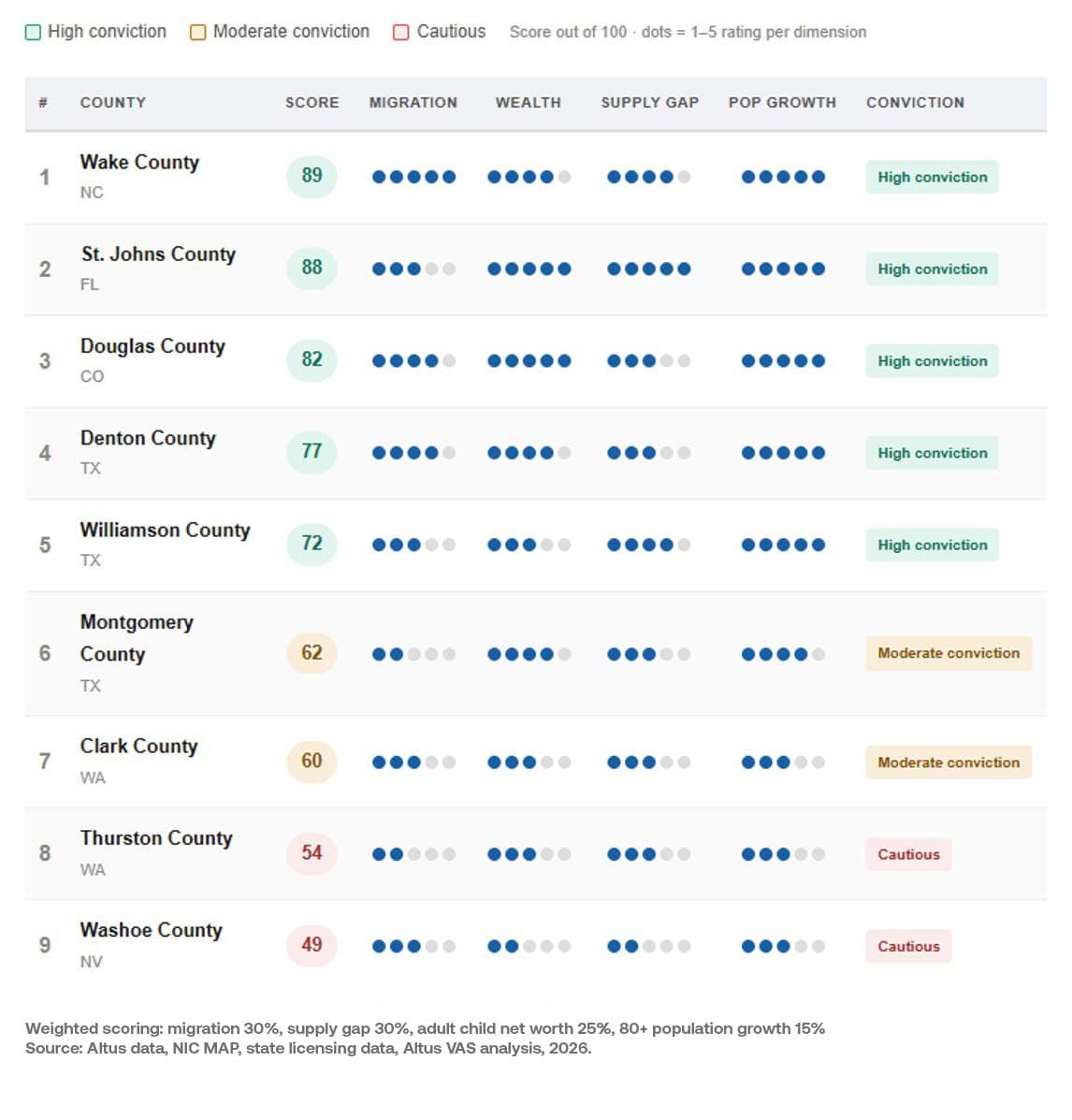The image size is (1072, 1120).
Task: Click Wake County's 89 score badge
Action: (311, 176)
